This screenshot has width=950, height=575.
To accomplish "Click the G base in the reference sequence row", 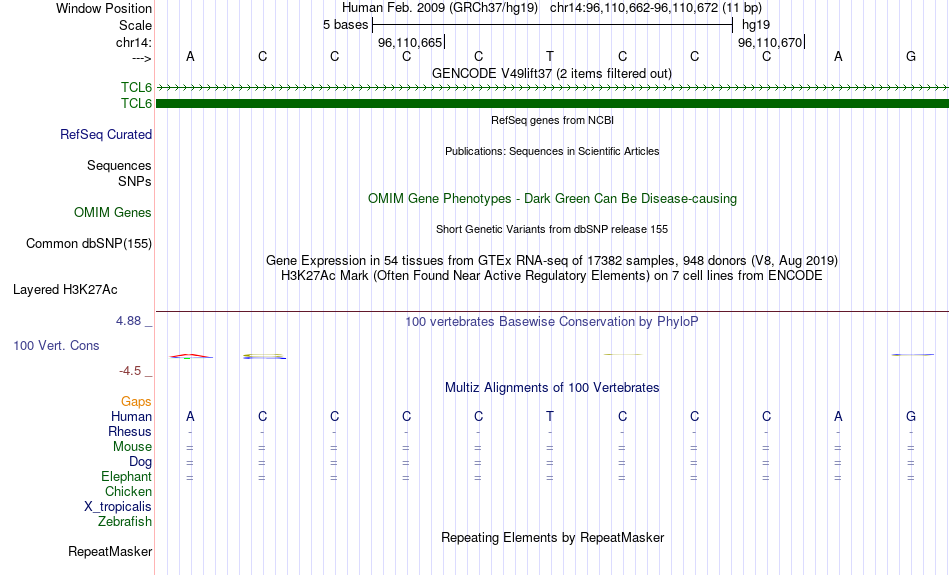I will tap(911, 56).
